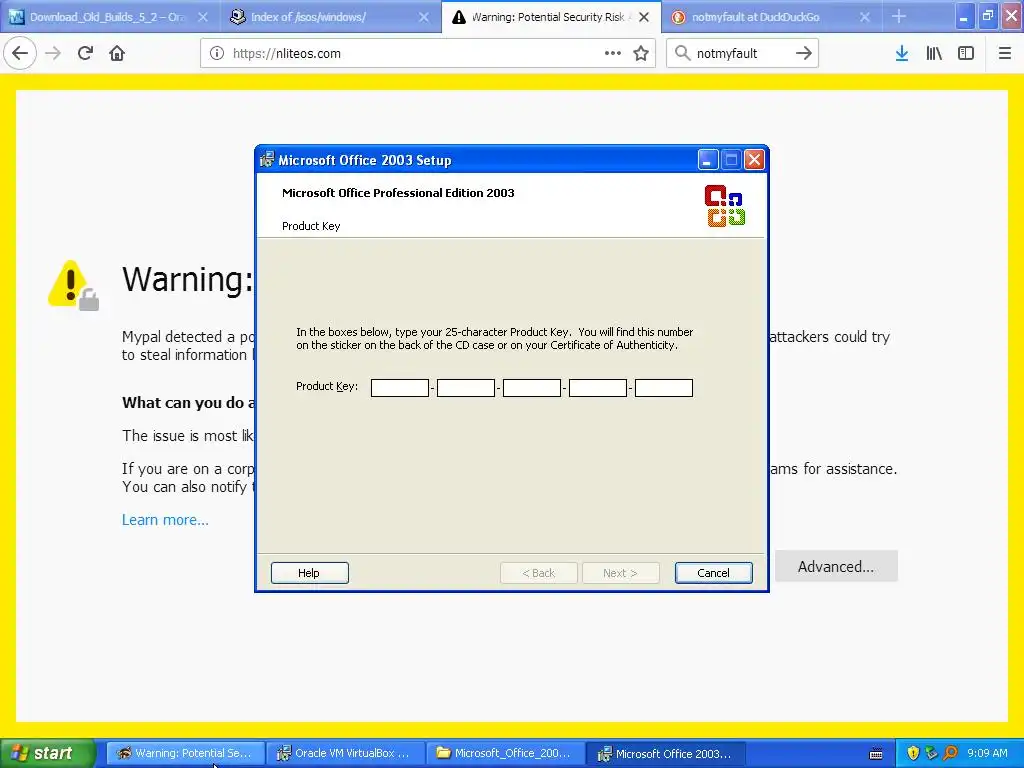The width and height of the screenshot is (1024, 768).
Task: Click the notmyfault search field
Action: pos(741,54)
